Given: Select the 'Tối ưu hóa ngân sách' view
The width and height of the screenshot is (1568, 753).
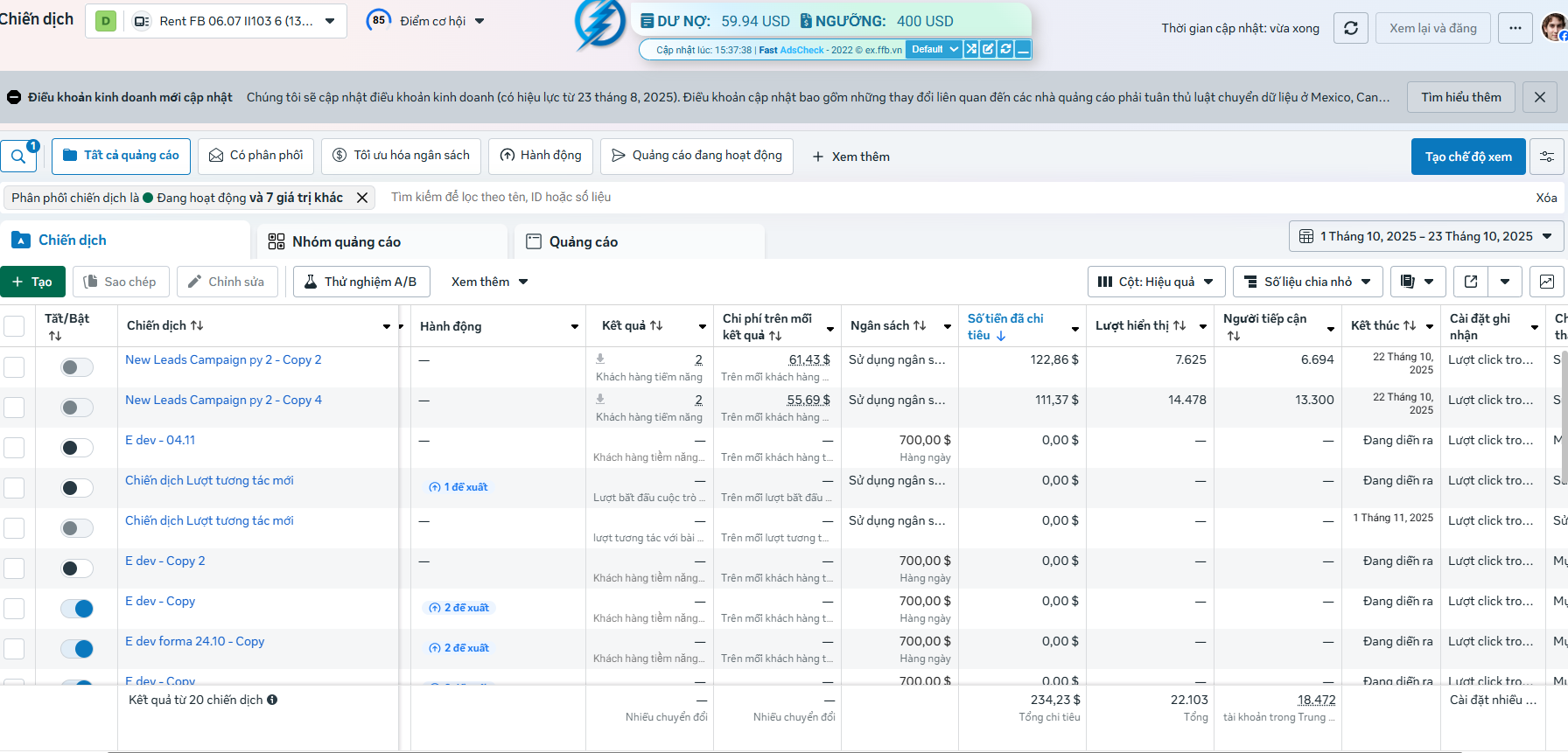Looking at the screenshot, I should coord(401,156).
